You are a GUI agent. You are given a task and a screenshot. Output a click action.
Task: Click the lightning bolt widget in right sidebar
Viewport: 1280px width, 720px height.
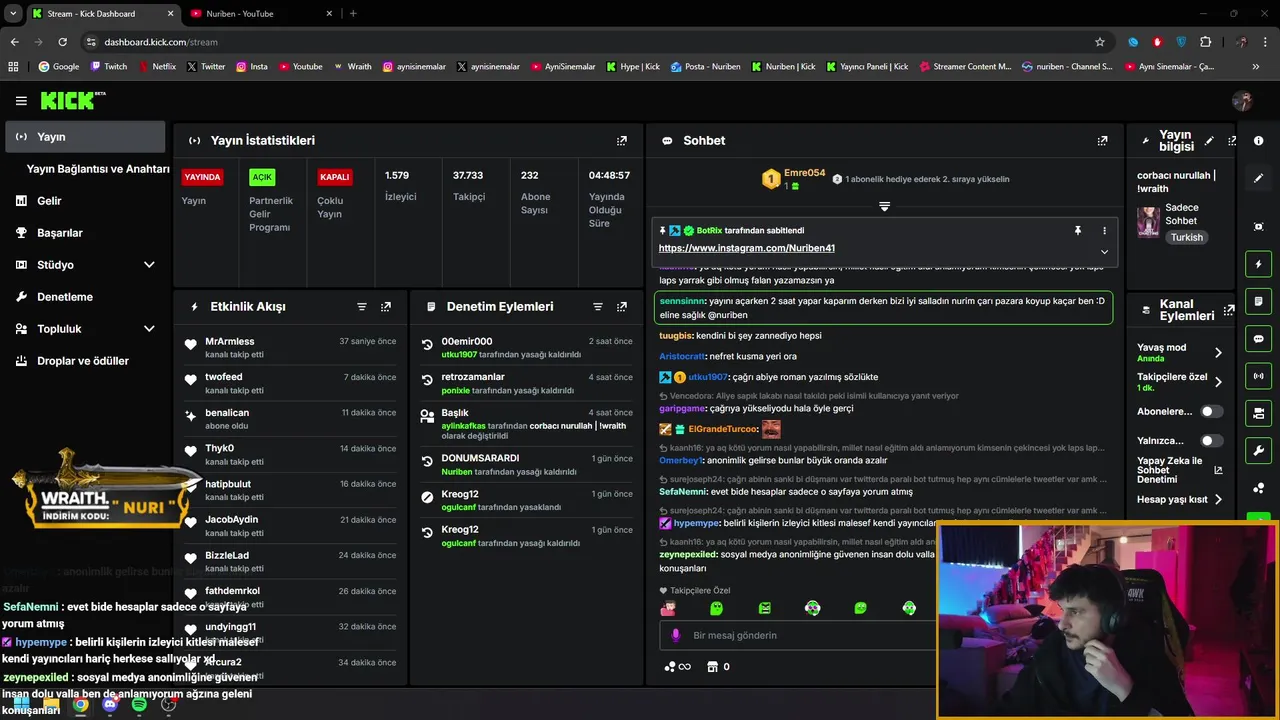pyautogui.click(x=1259, y=264)
